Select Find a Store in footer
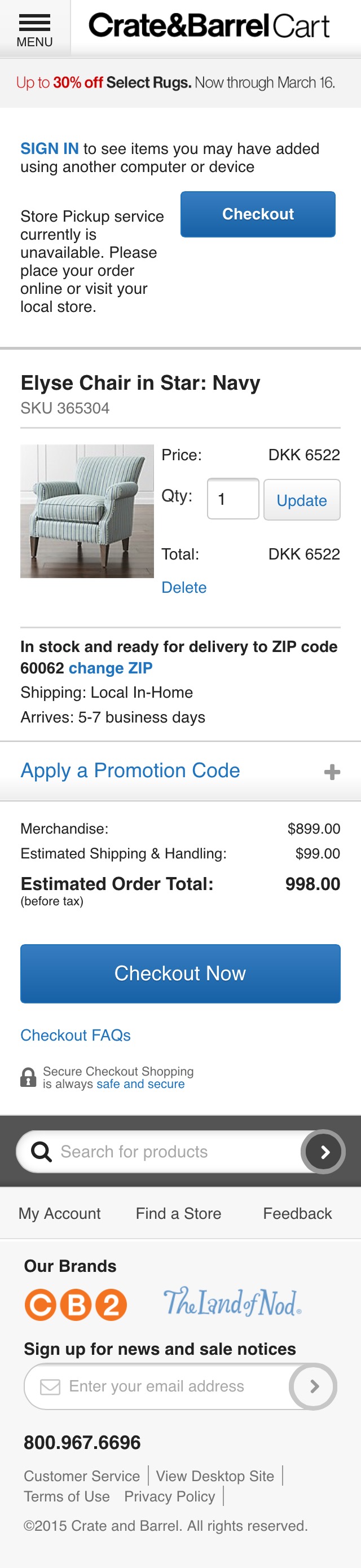 point(178,1213)
